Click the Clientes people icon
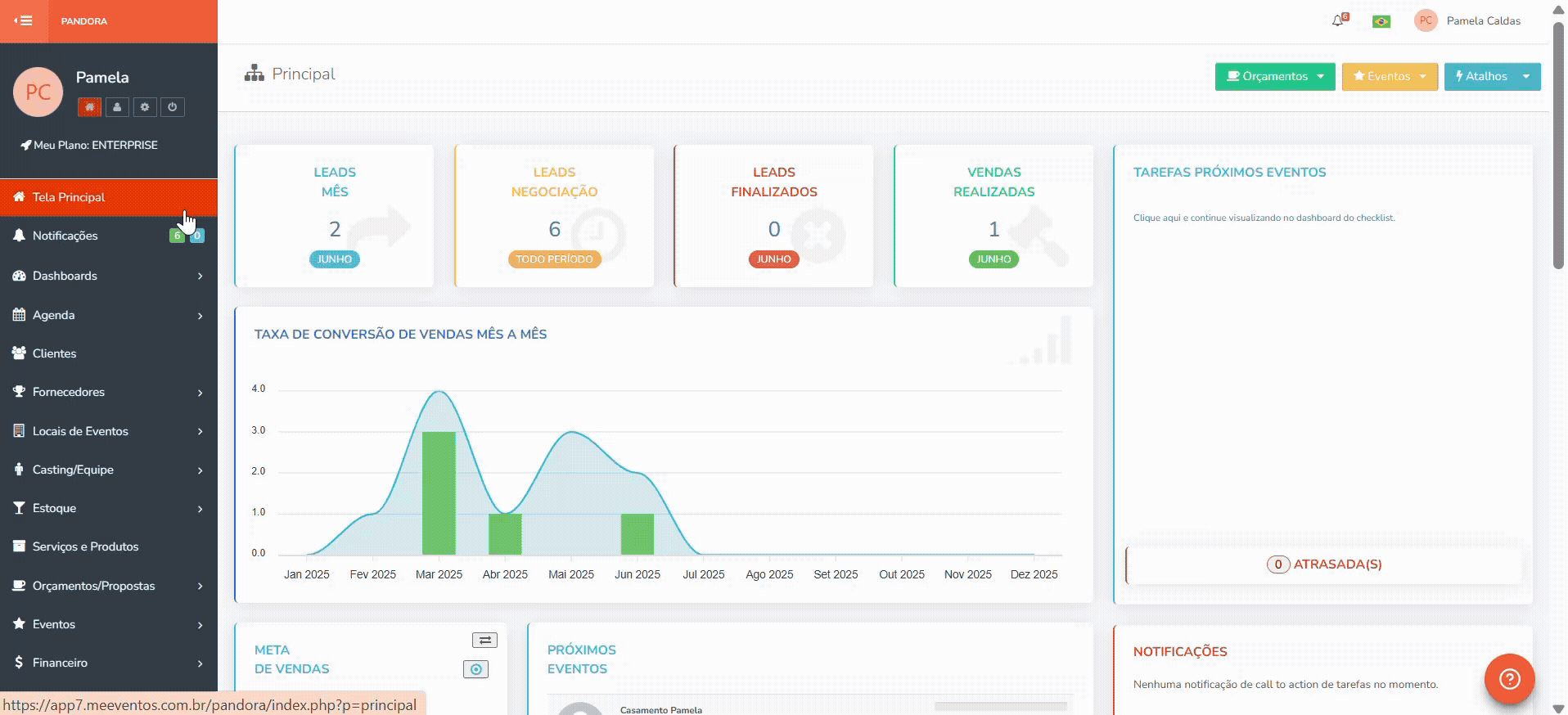The image size is (1568, 715). pyautogui.click(x=19, y=353)
